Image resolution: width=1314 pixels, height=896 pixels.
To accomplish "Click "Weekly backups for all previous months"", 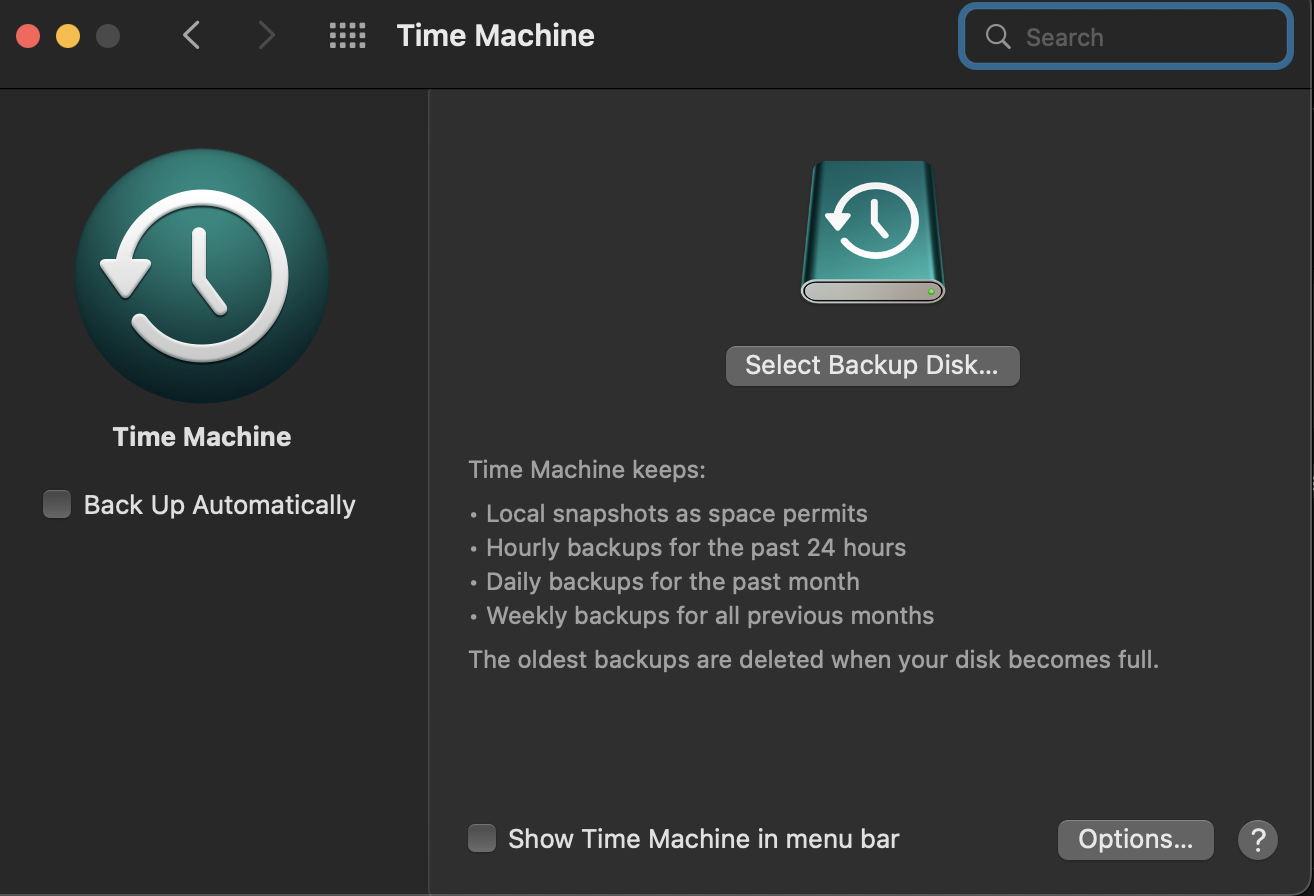I will (x=710, y=616).
